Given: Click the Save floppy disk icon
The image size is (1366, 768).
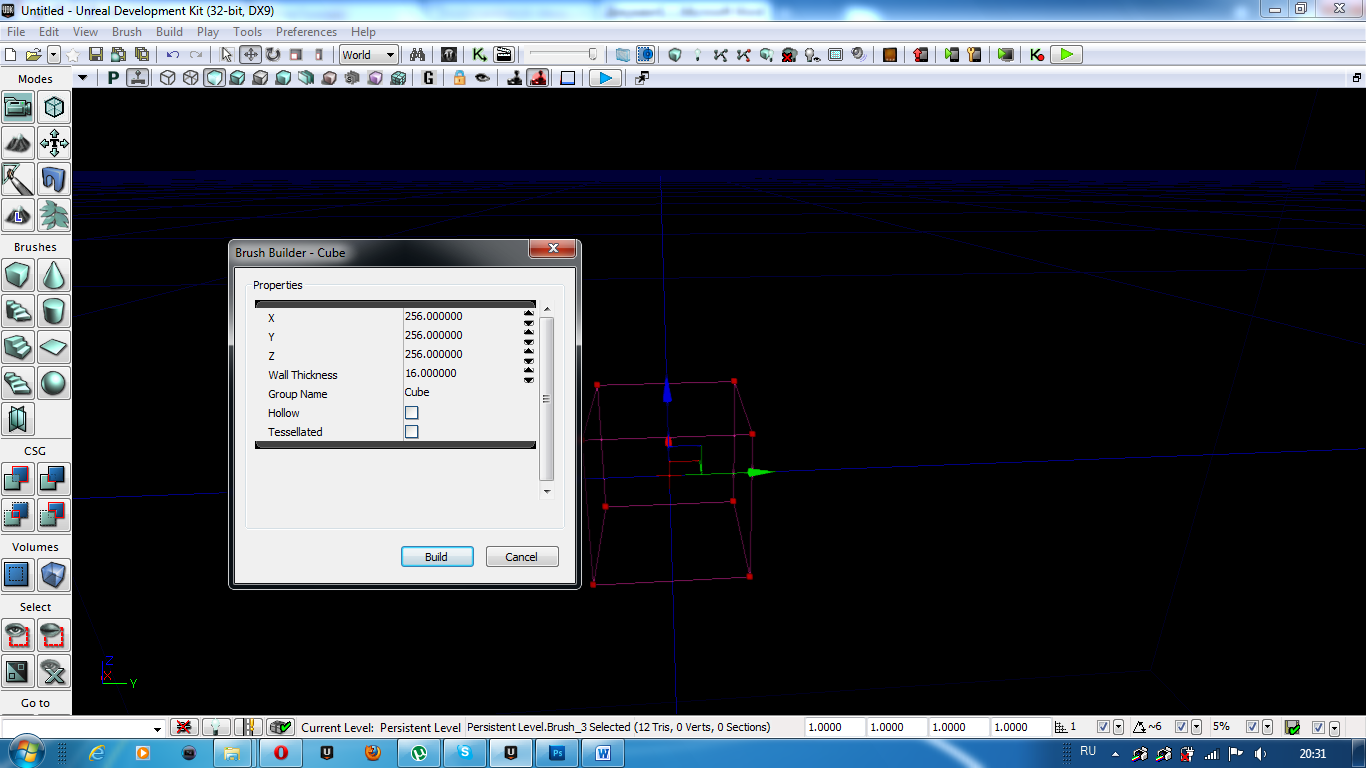Looking at the screenshot, I should (x=97, y=55).
